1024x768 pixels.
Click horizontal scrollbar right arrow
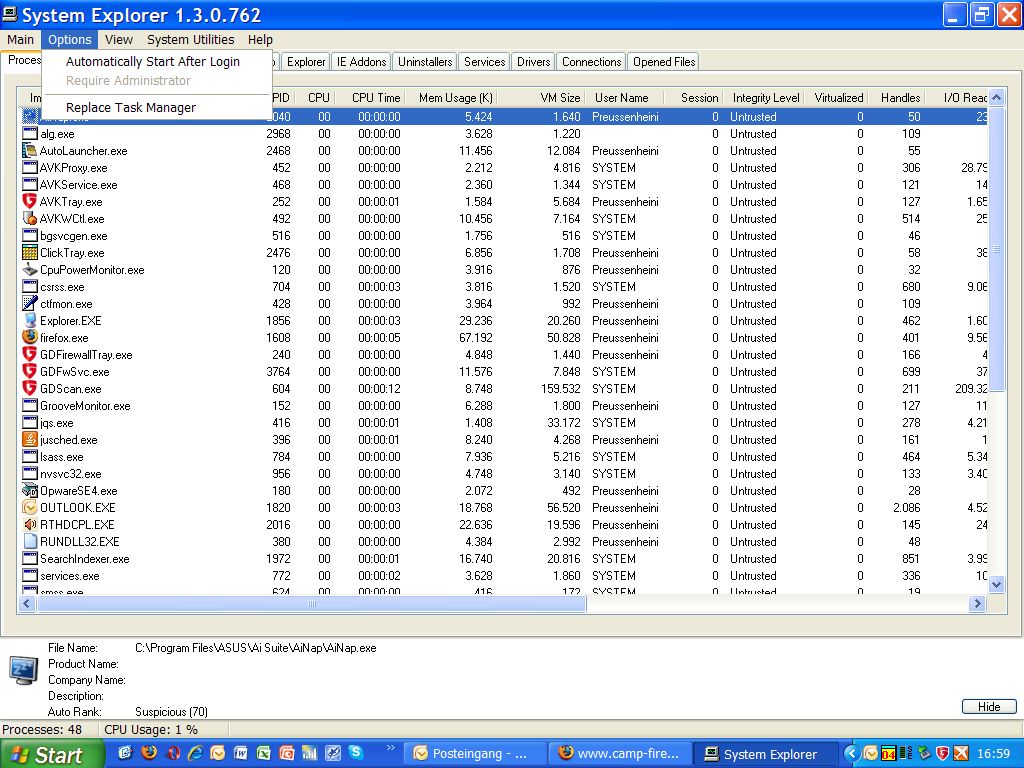pos(977,604)
